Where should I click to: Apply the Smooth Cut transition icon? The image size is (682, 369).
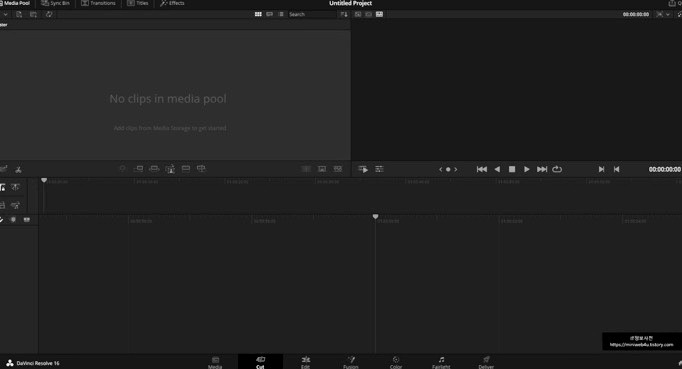coord(338,169)
